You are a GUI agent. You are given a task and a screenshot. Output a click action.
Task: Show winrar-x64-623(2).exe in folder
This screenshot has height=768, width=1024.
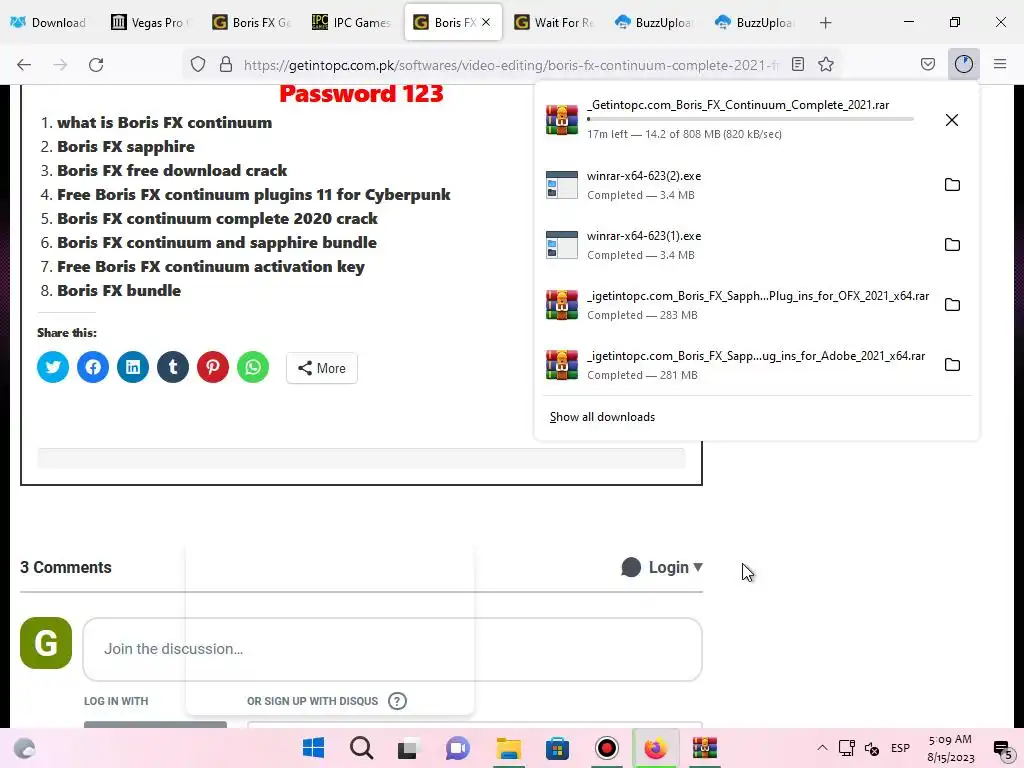coord(952,185)
